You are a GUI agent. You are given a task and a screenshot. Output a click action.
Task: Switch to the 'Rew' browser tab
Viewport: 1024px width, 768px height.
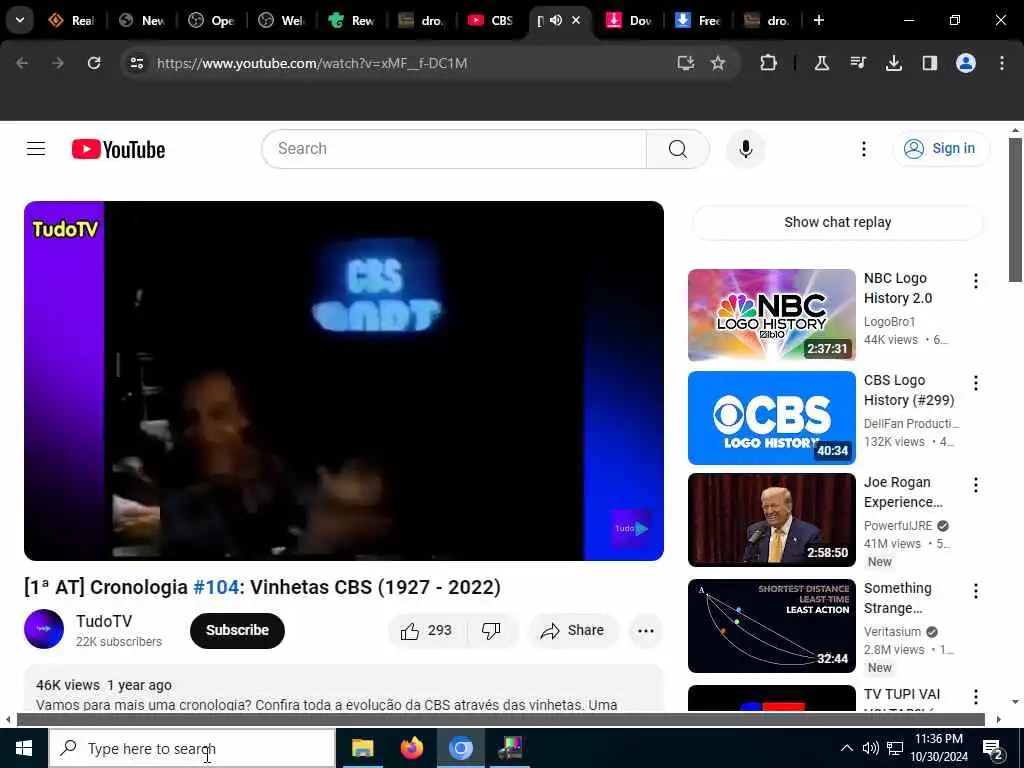[x=351, y=20]
